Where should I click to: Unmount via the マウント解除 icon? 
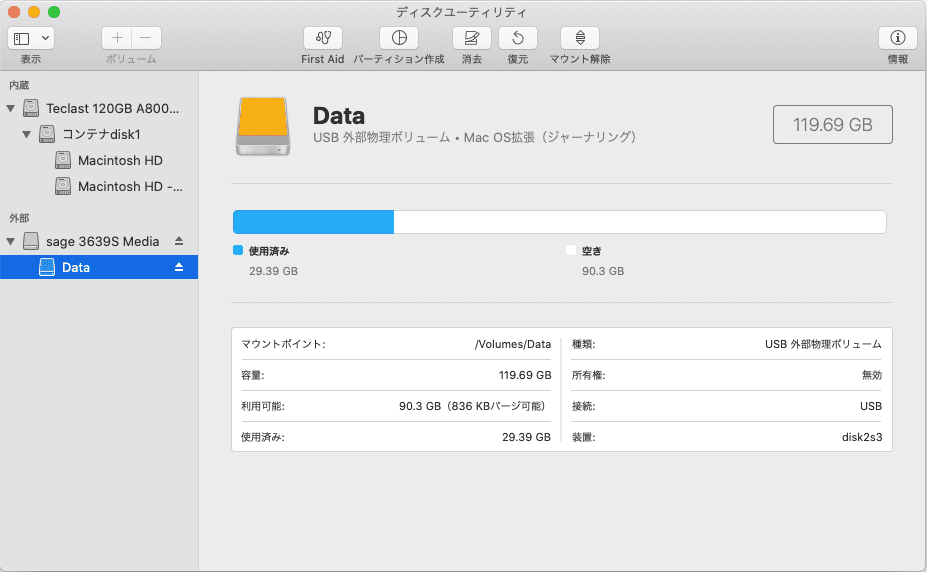[580, 38]
